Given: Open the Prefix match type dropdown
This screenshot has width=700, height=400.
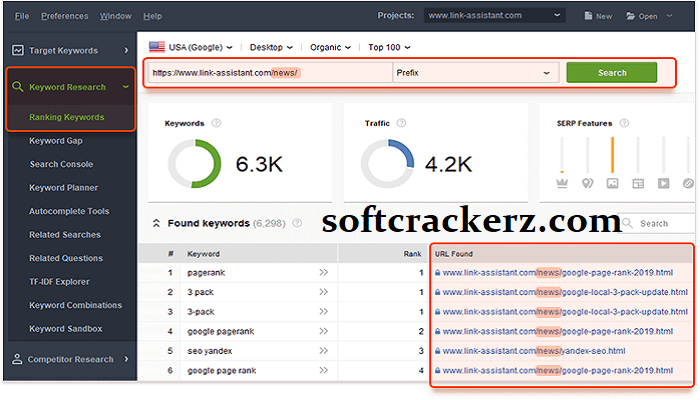Looking at the screenshot, I should click(475, 73).
